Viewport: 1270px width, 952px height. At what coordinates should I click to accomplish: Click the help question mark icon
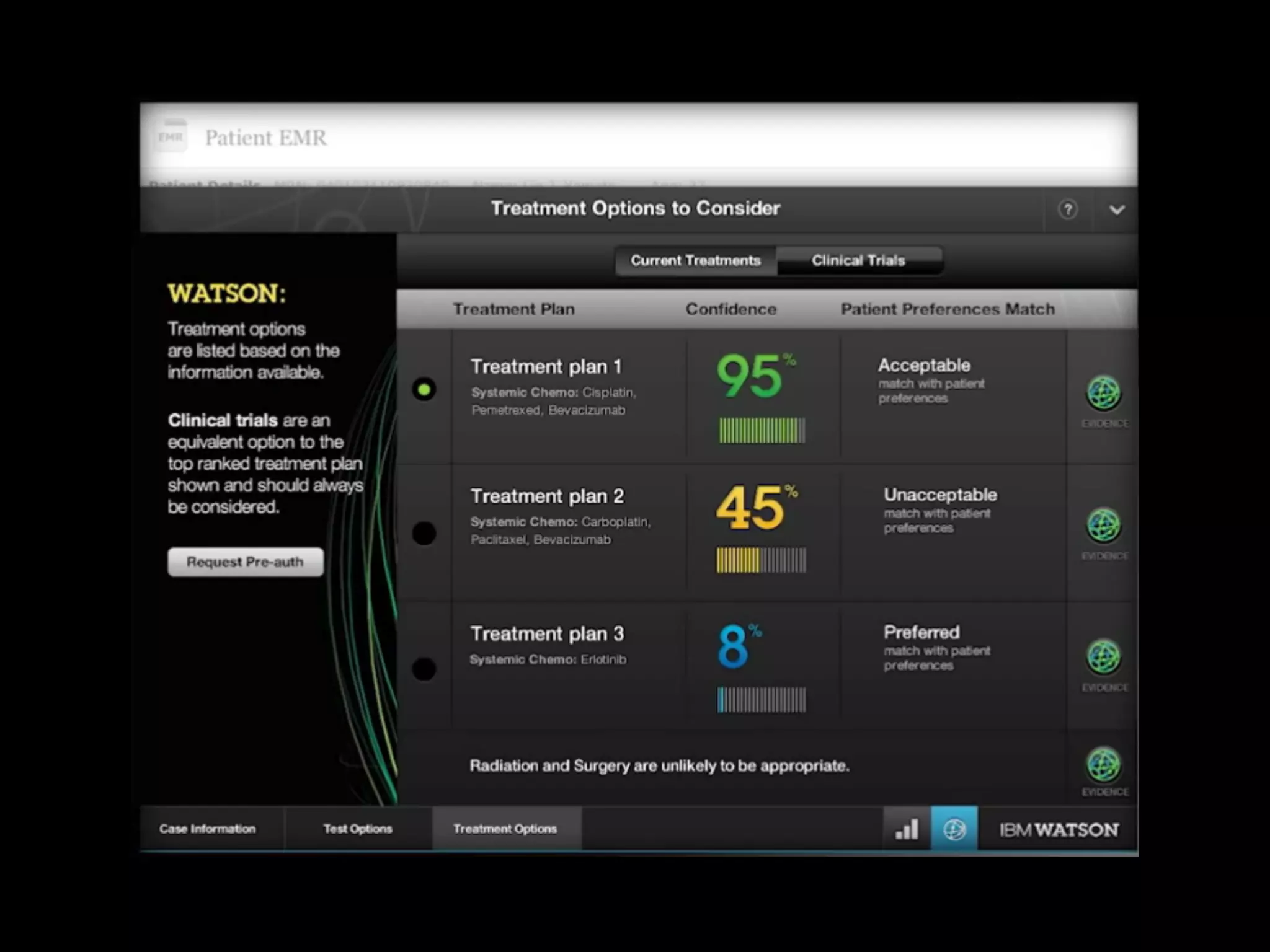(1067, 210)
